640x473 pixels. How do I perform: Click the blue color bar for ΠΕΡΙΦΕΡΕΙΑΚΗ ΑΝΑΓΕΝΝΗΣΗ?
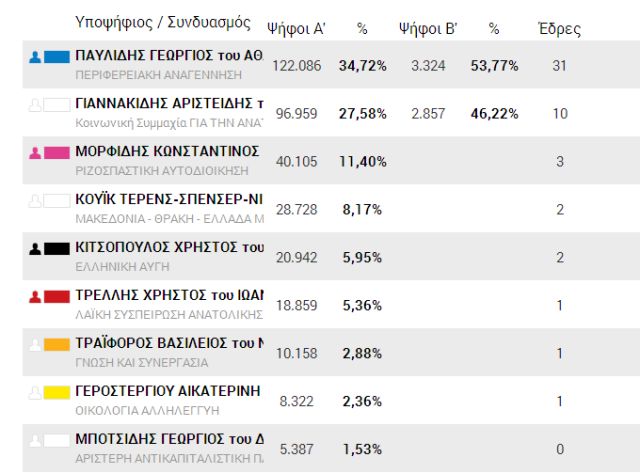coord(56,57)
